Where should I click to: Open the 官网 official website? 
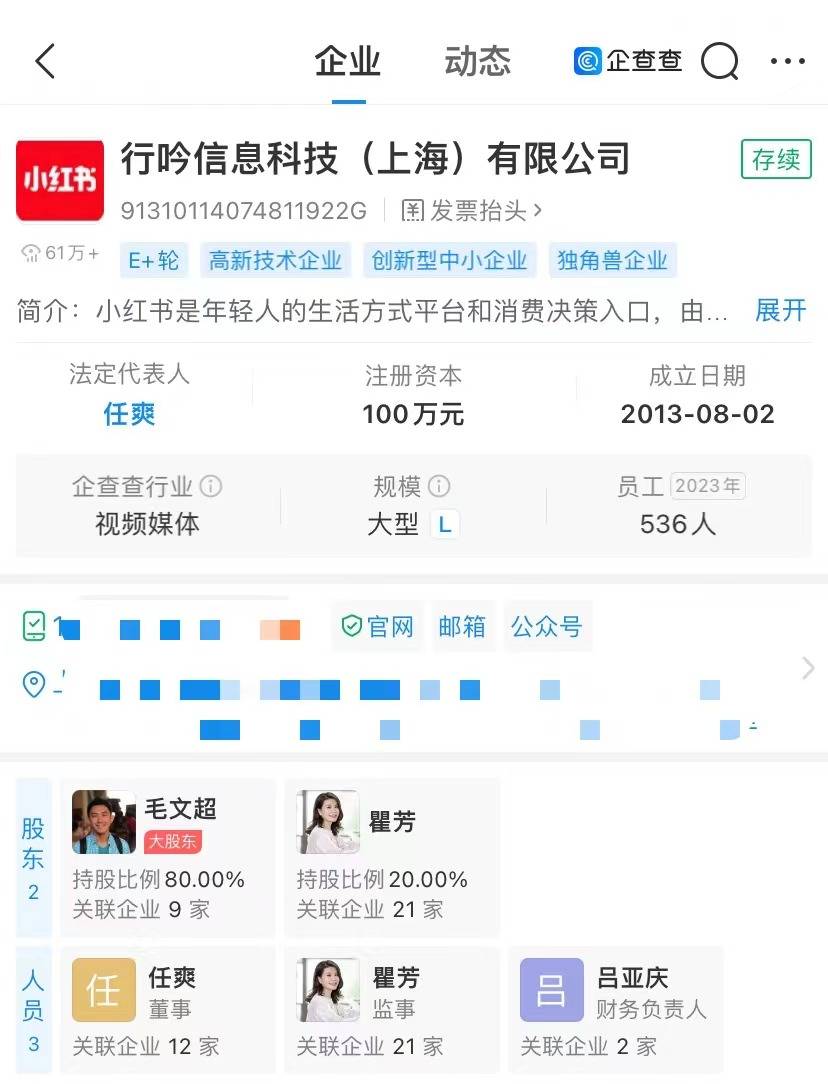click(377, 626)
